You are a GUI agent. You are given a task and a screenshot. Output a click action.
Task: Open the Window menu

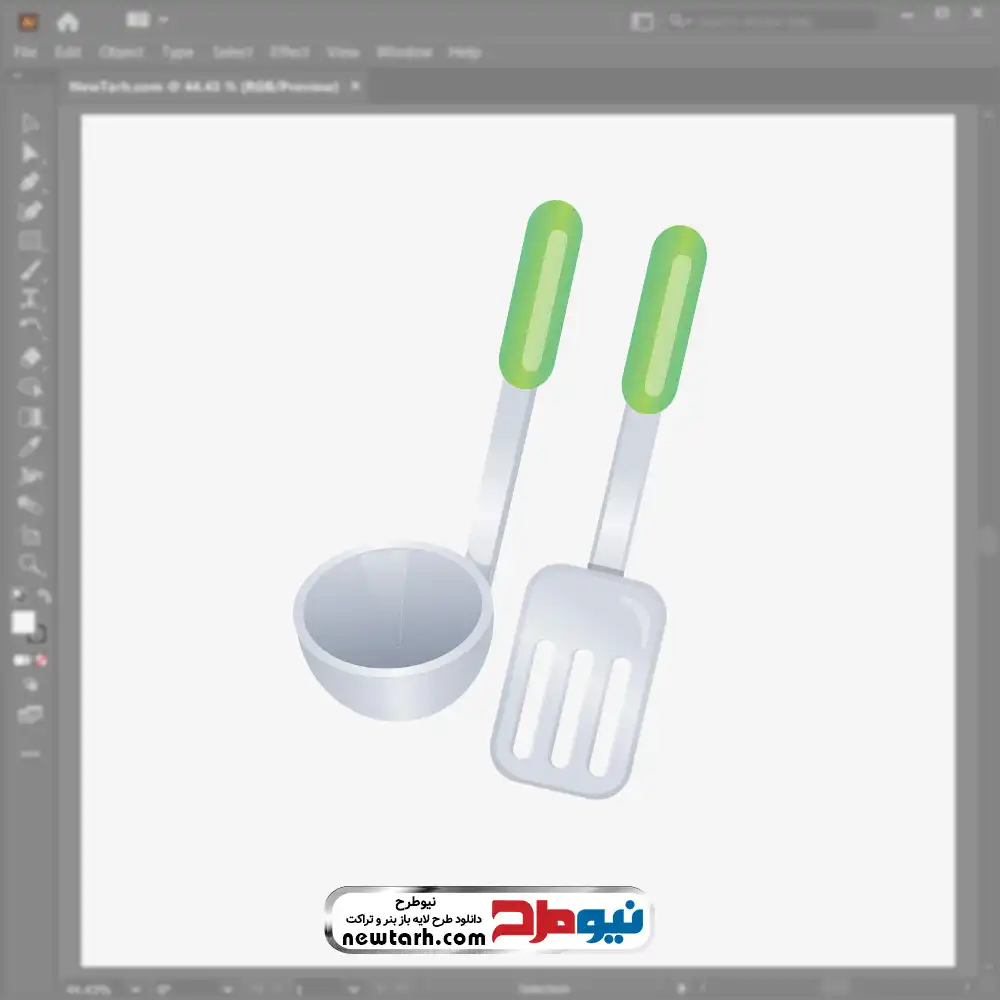(404, 52)
